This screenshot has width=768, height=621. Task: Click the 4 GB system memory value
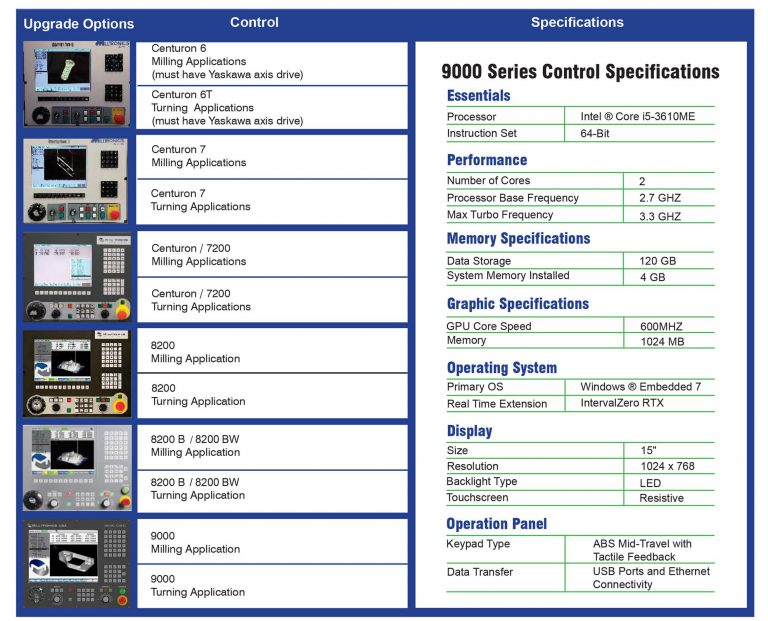point(652,277)
